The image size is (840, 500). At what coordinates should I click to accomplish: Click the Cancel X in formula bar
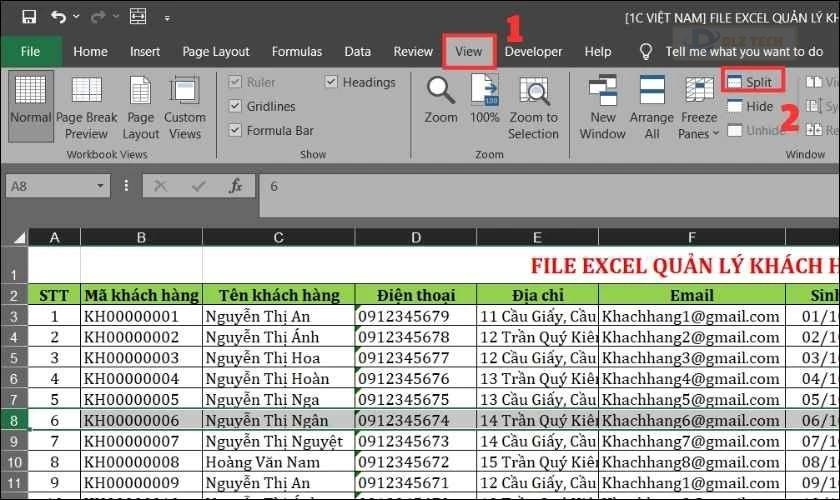(160, 186)
